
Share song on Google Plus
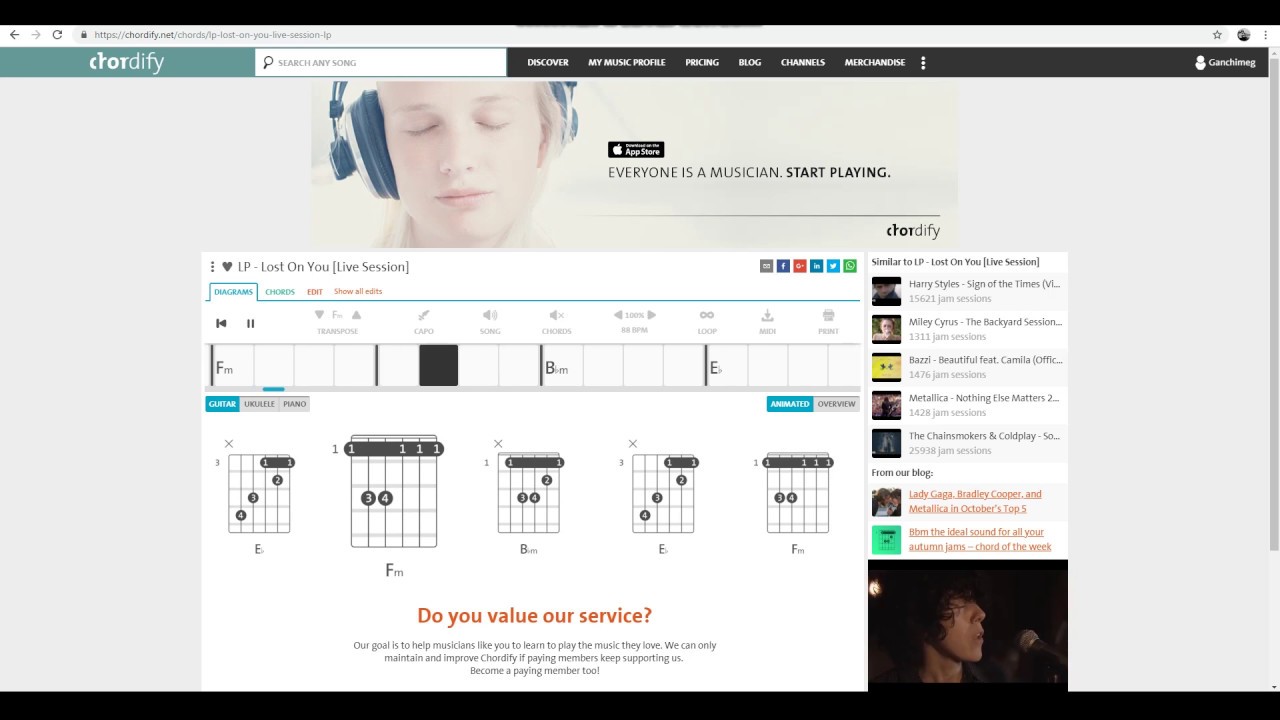pyautogui.click(x=800, y=266)
